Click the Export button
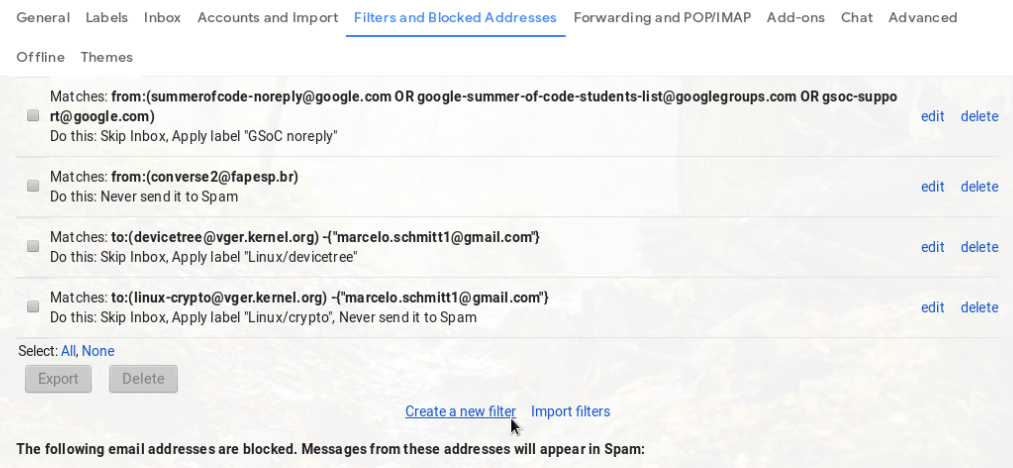The image size is (1013, 468). [x=58, y=379]
